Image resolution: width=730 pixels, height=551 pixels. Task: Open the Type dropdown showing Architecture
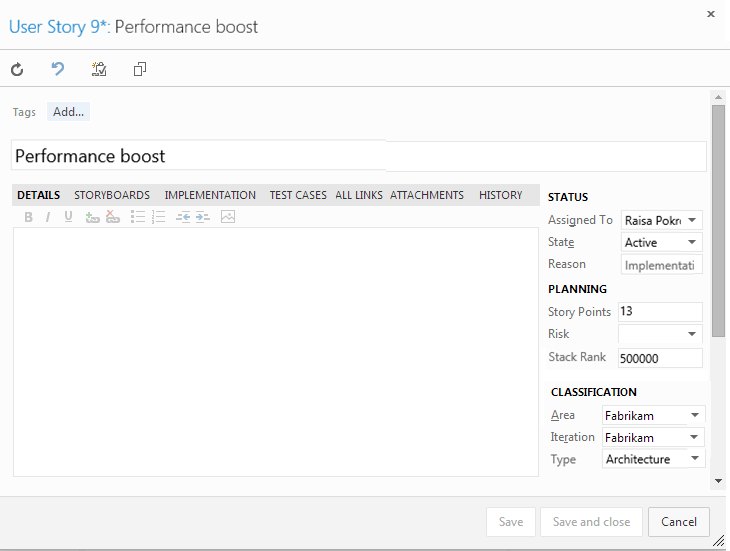pyautogui.click(x=694, y=459)
